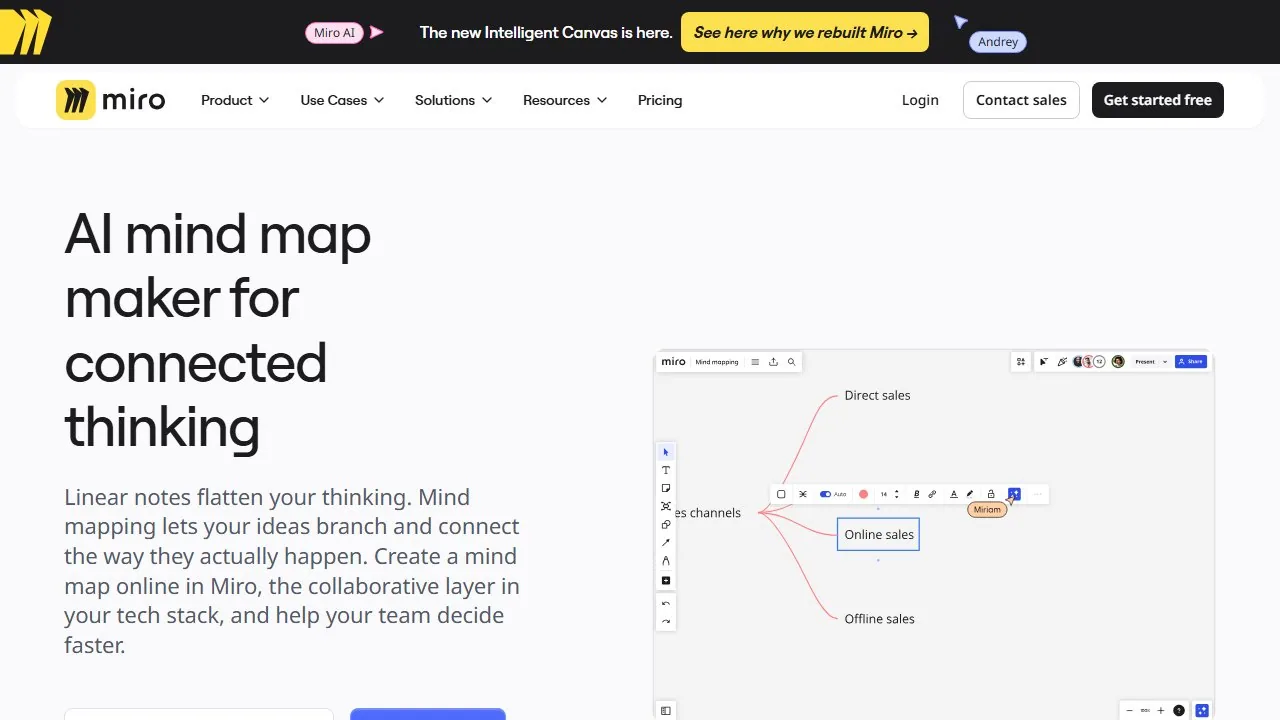The width and height of the screenshot is (1280, 720).
Task: Click the red color circle swatch
Action: coord(864,494)
